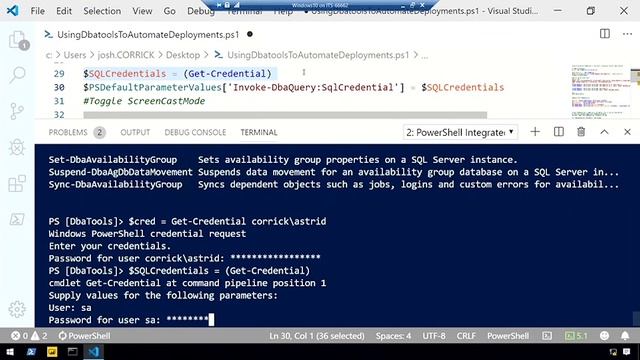Click the terminal vertical scrollbar

(x=636, y=318)
